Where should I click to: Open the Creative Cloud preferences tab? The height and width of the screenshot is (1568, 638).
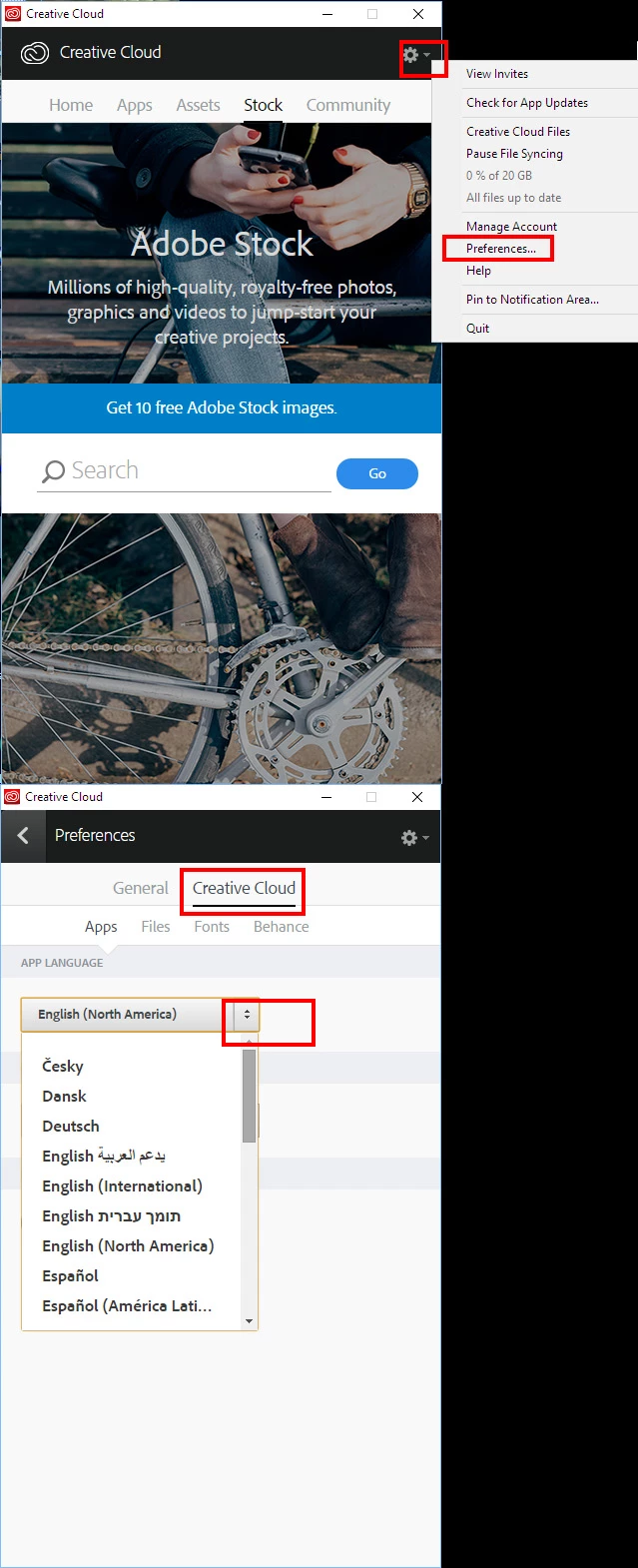click(244, 888)
